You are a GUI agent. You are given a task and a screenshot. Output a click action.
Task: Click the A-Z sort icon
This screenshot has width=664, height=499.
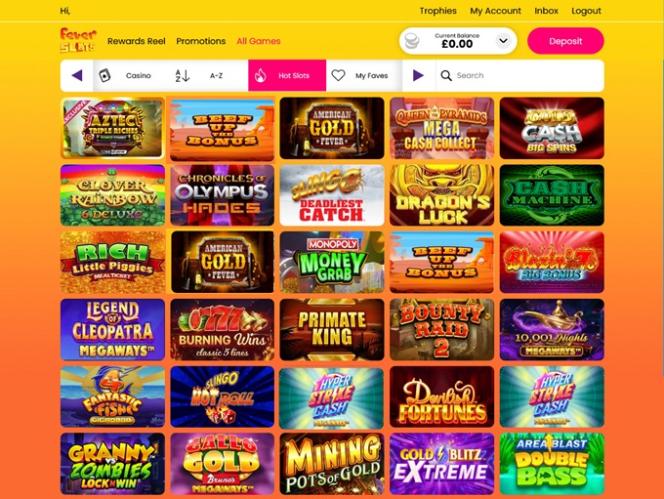point(183,76)
